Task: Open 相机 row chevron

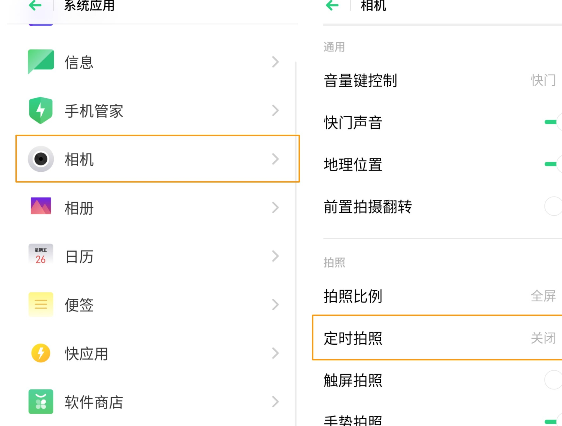Action: click(275, 159)
